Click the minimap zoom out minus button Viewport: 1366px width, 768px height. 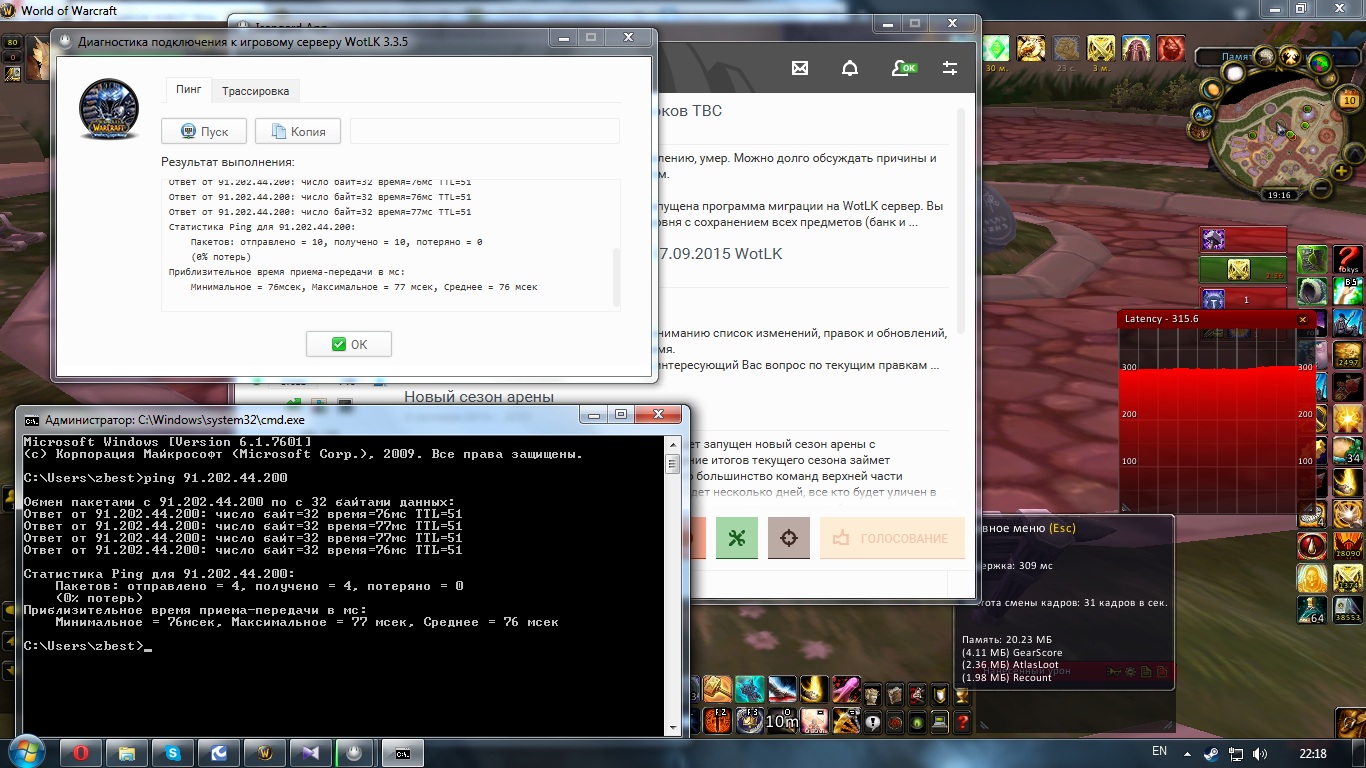[x=1320, y=188]
